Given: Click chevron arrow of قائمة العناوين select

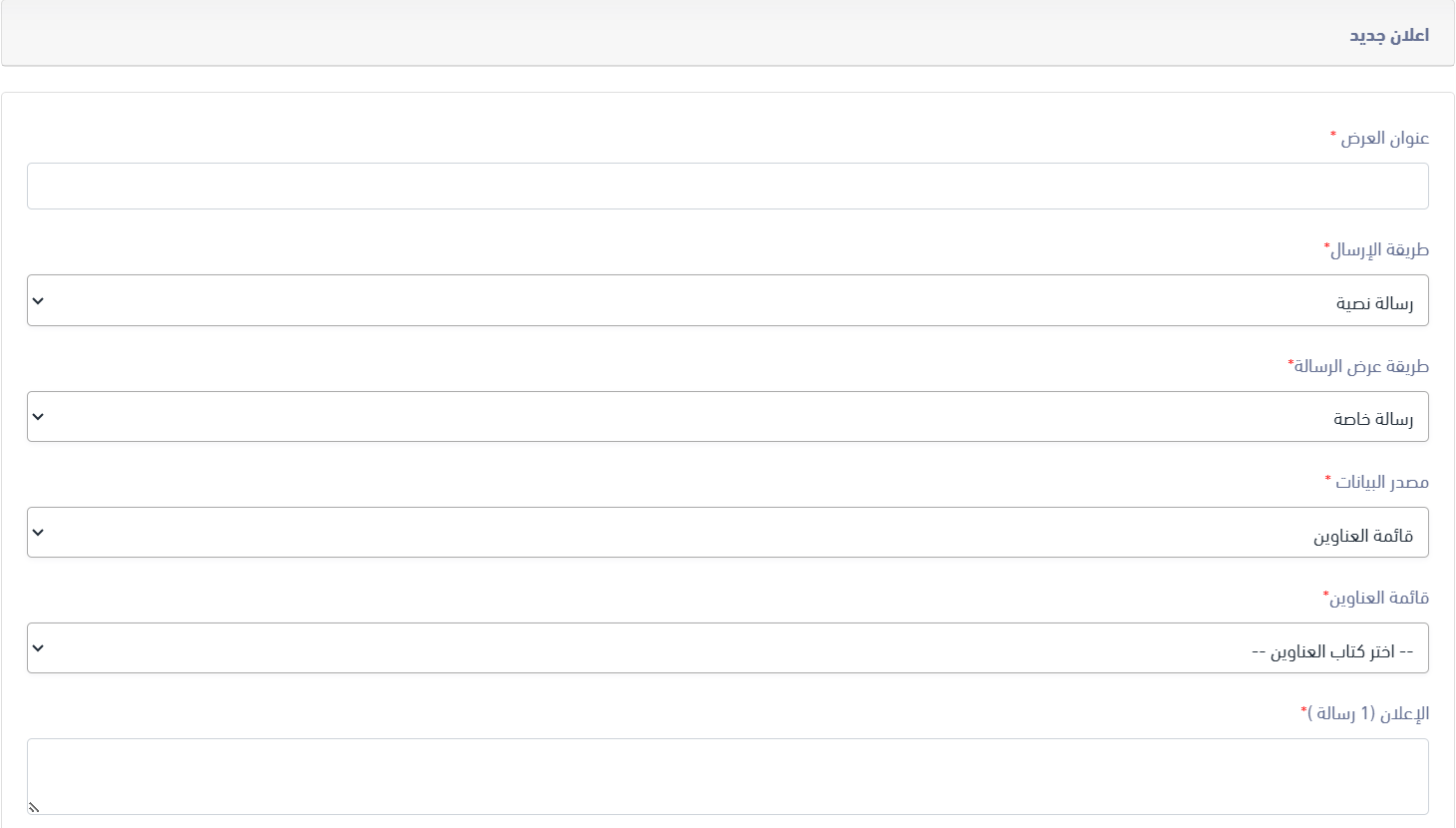Looking at the screenshot, I should [x=38, y=648].
